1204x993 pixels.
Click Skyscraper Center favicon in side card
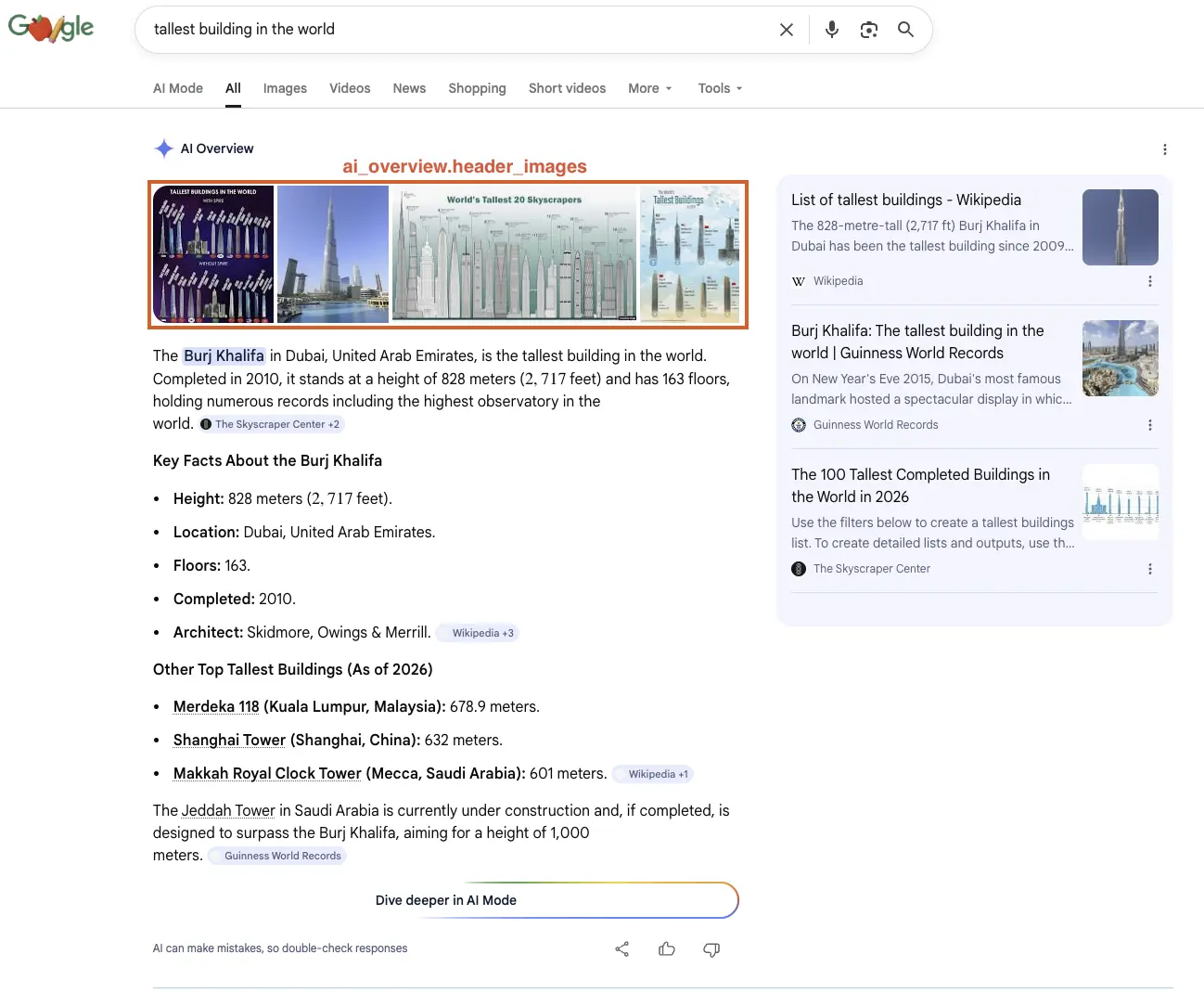click(x=799, y=569)
